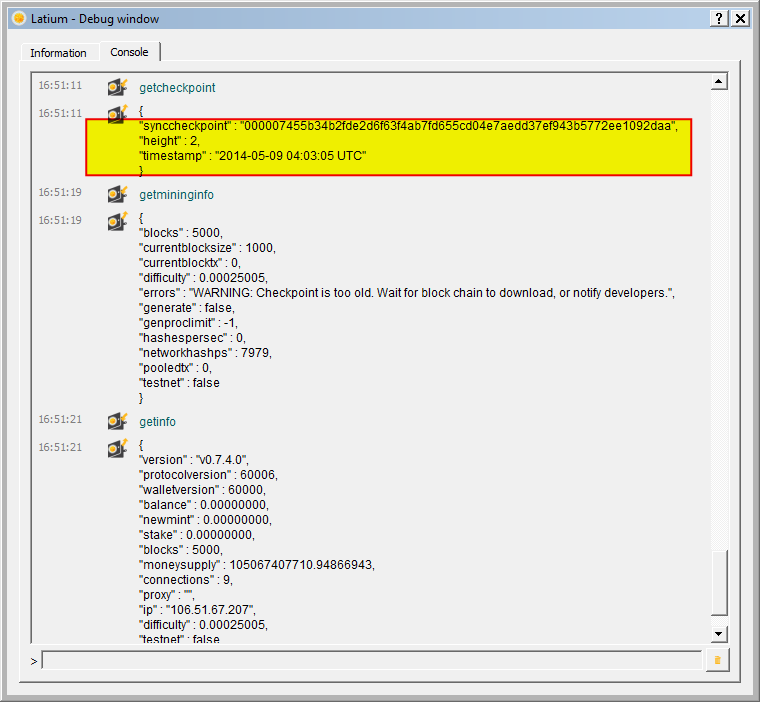Click the reply icon at 16:51:21 output
The image size is (760, 702).
[x=117, y=448]
